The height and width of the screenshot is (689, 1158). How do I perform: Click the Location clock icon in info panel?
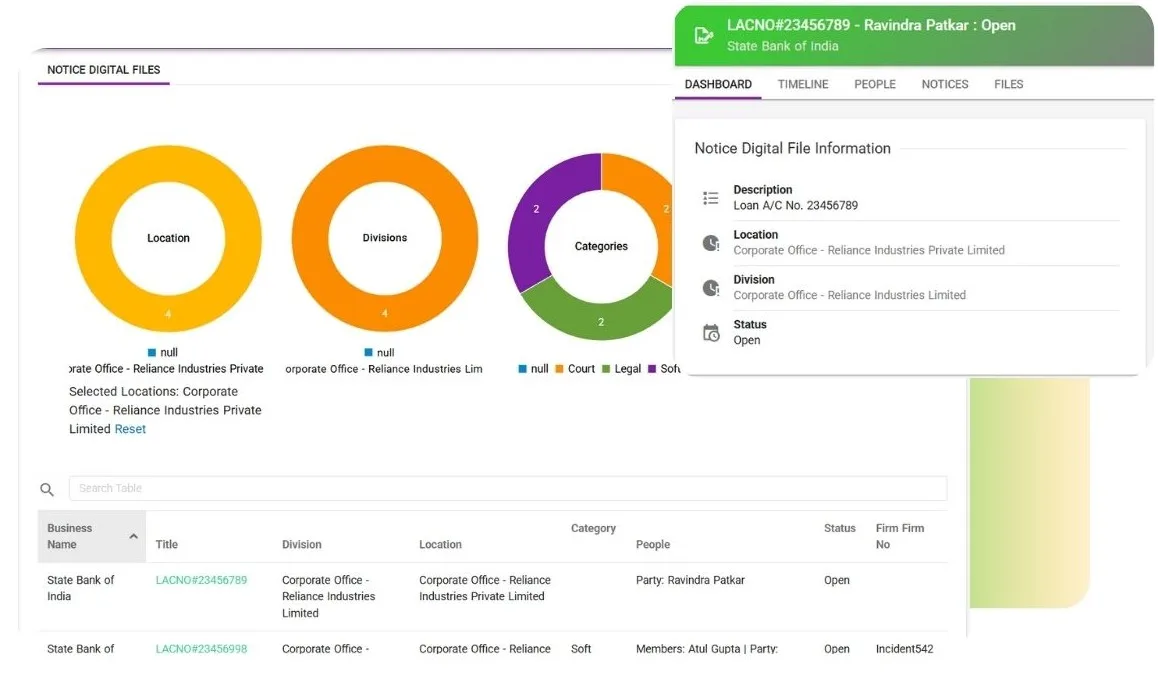tap(710, 243)
